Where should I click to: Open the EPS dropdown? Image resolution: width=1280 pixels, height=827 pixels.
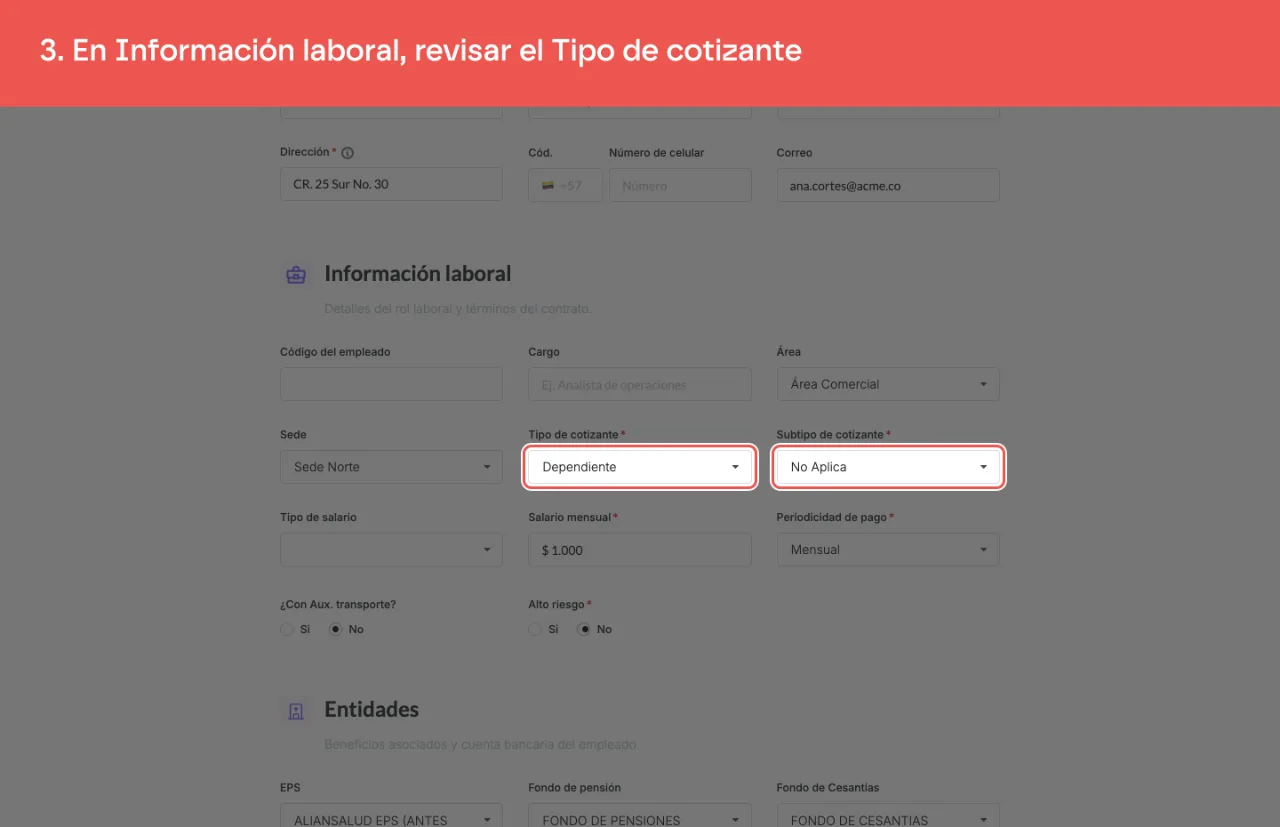(391, 815)
